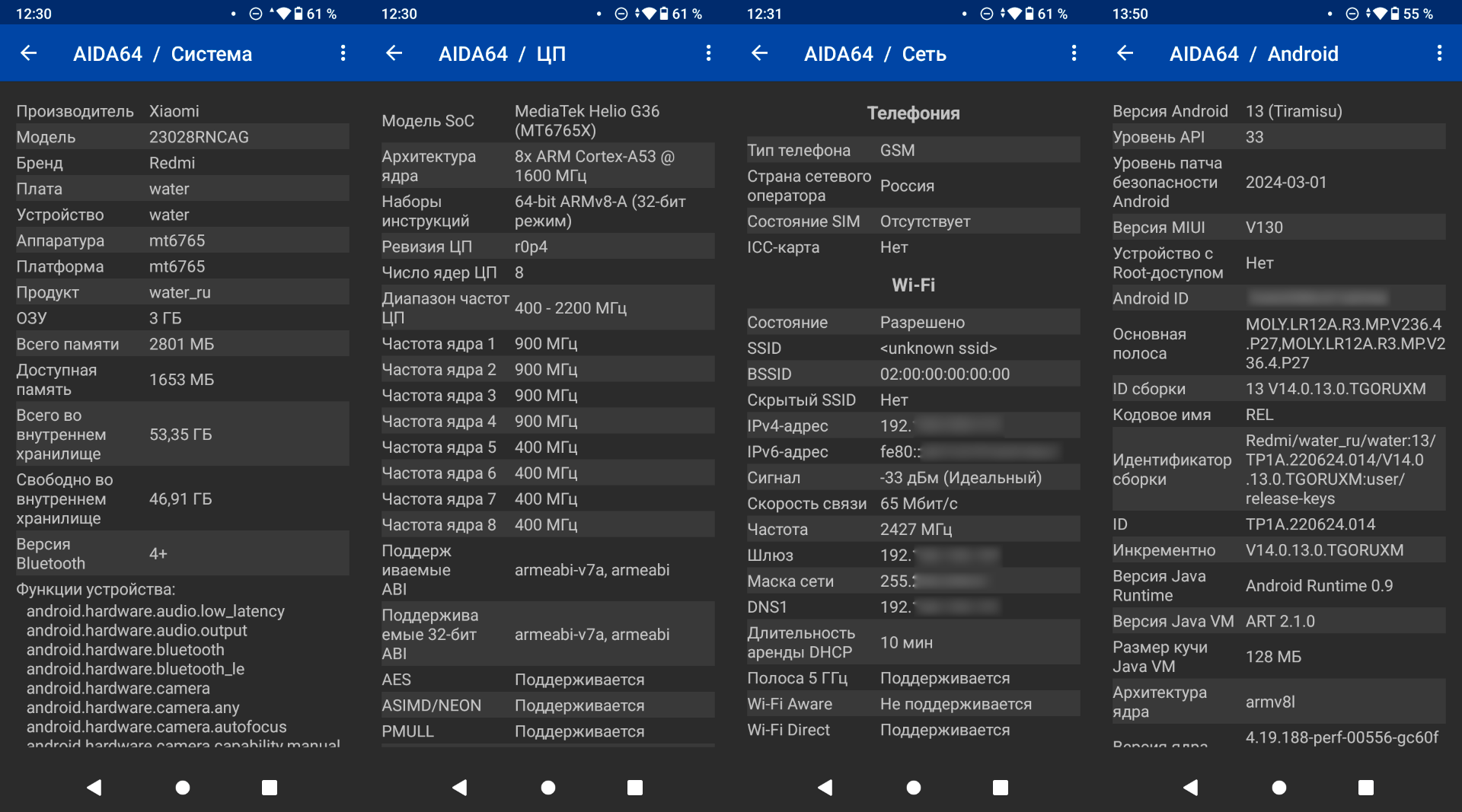
Task: Select ОЗУ value 3 ГБ
Action: click(165, 318)
